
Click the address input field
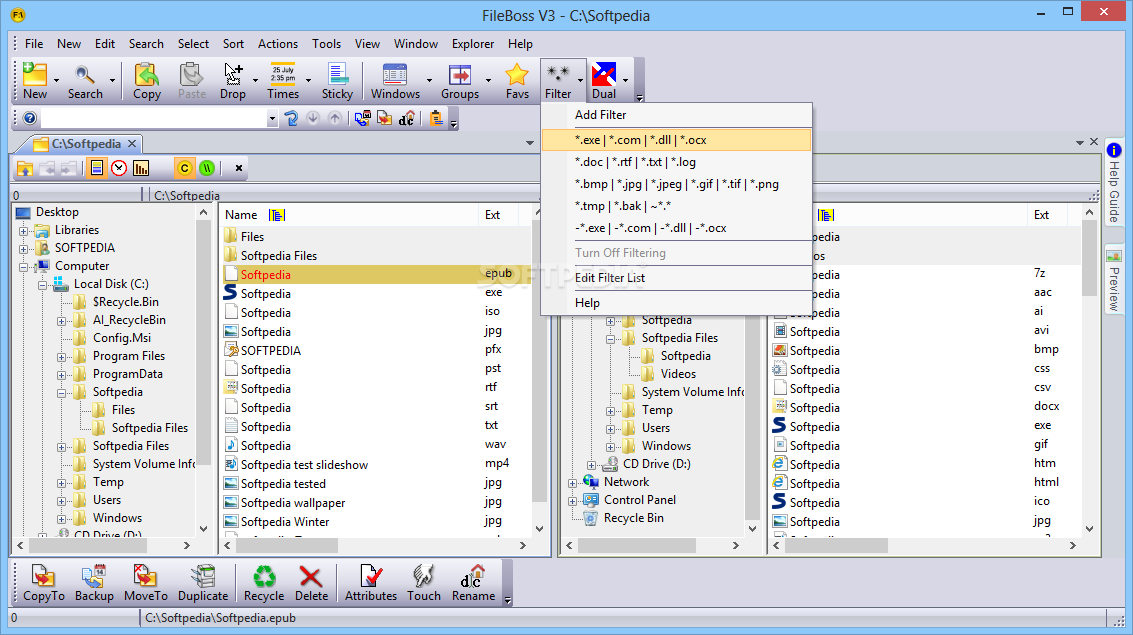[153, 118]
